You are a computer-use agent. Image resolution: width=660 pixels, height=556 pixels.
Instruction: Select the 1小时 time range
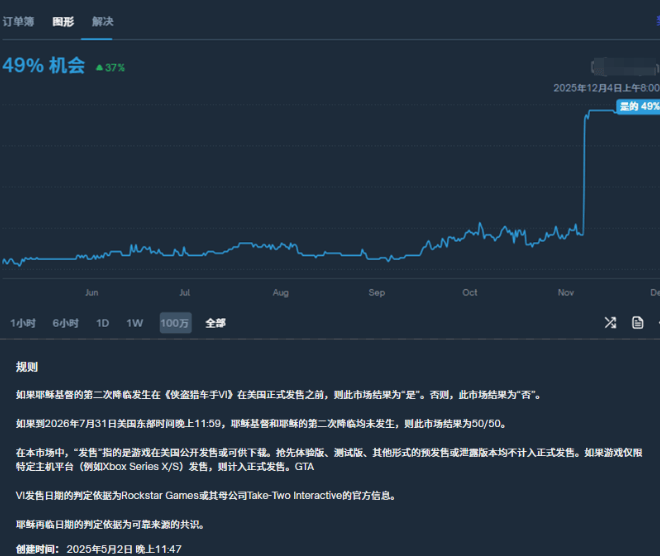click(x=23, y=323)
